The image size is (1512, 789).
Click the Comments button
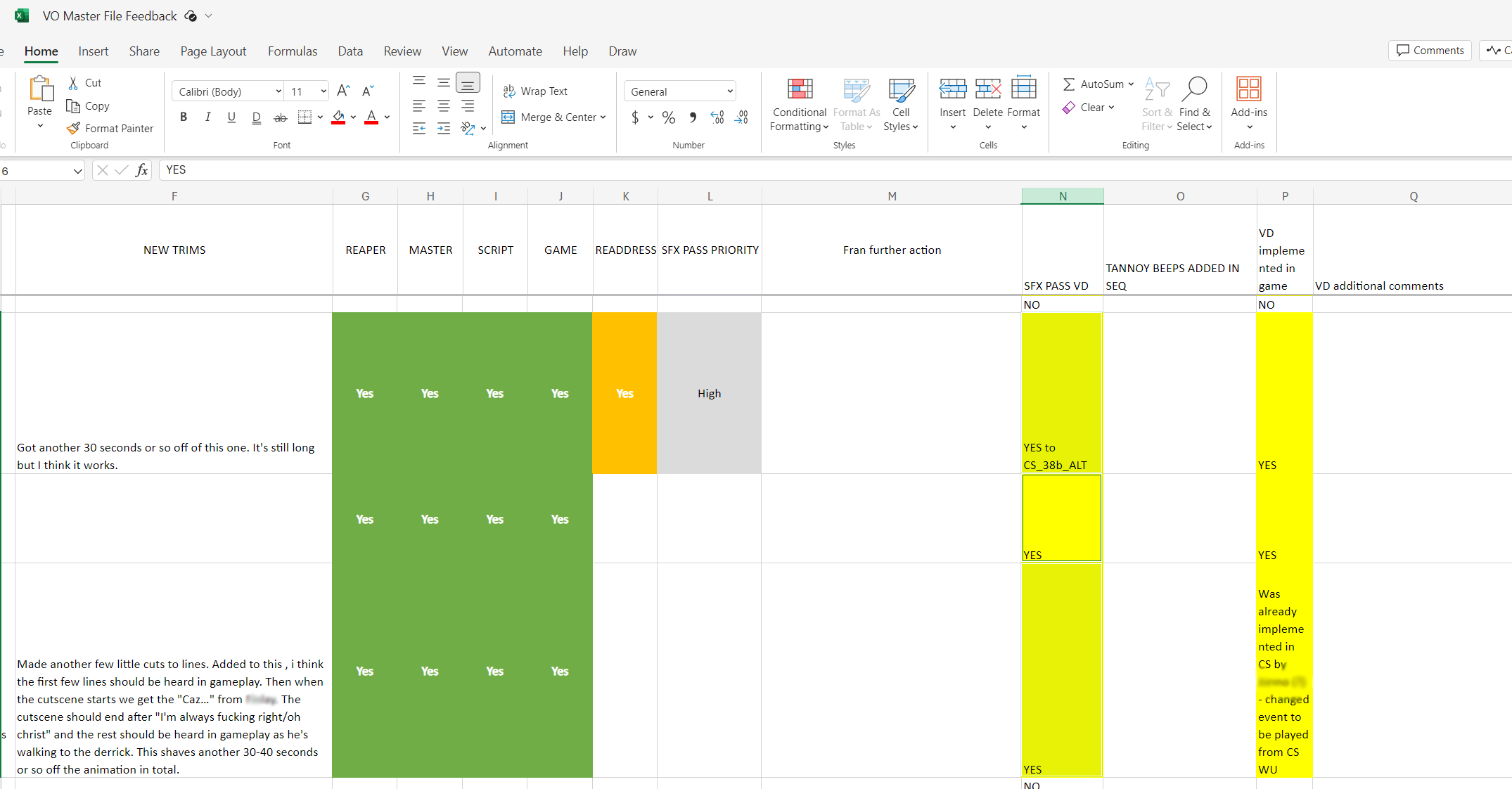(x=1430, y=51)
